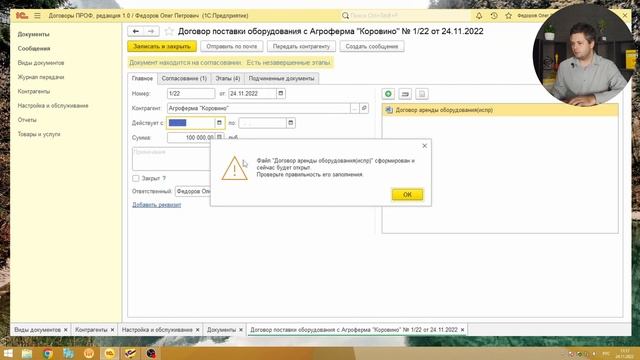Screen dimensions: 640x360
Task: Go forward with the right arrow button
Action: [151, 31]
